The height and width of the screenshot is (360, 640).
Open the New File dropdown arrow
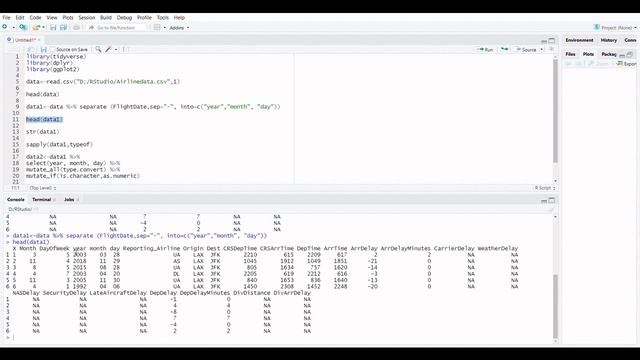13,28
